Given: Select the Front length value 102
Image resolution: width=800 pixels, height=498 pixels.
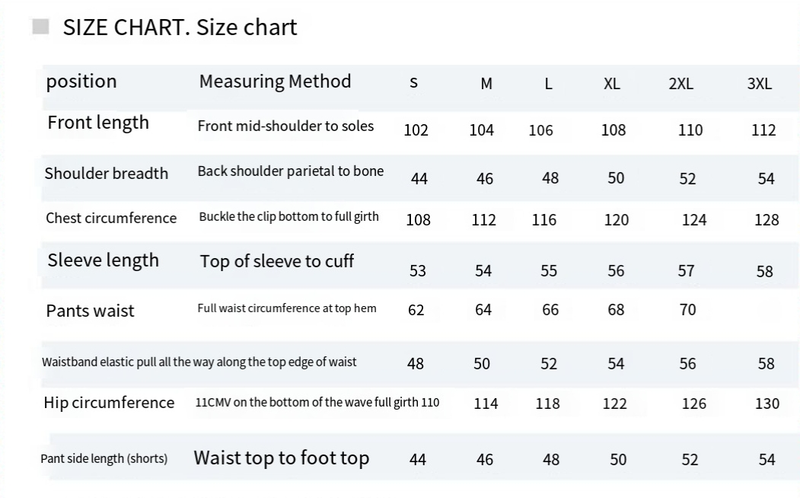Looking at the screenshot, I should coord(416,130).
